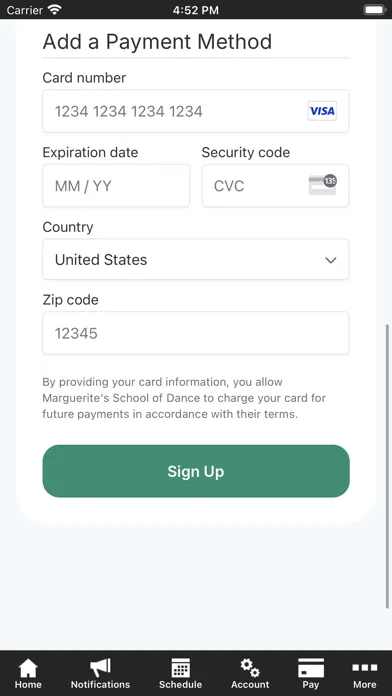392x696 pixels.
Task: Open the United States country selector
Action: 196,260
